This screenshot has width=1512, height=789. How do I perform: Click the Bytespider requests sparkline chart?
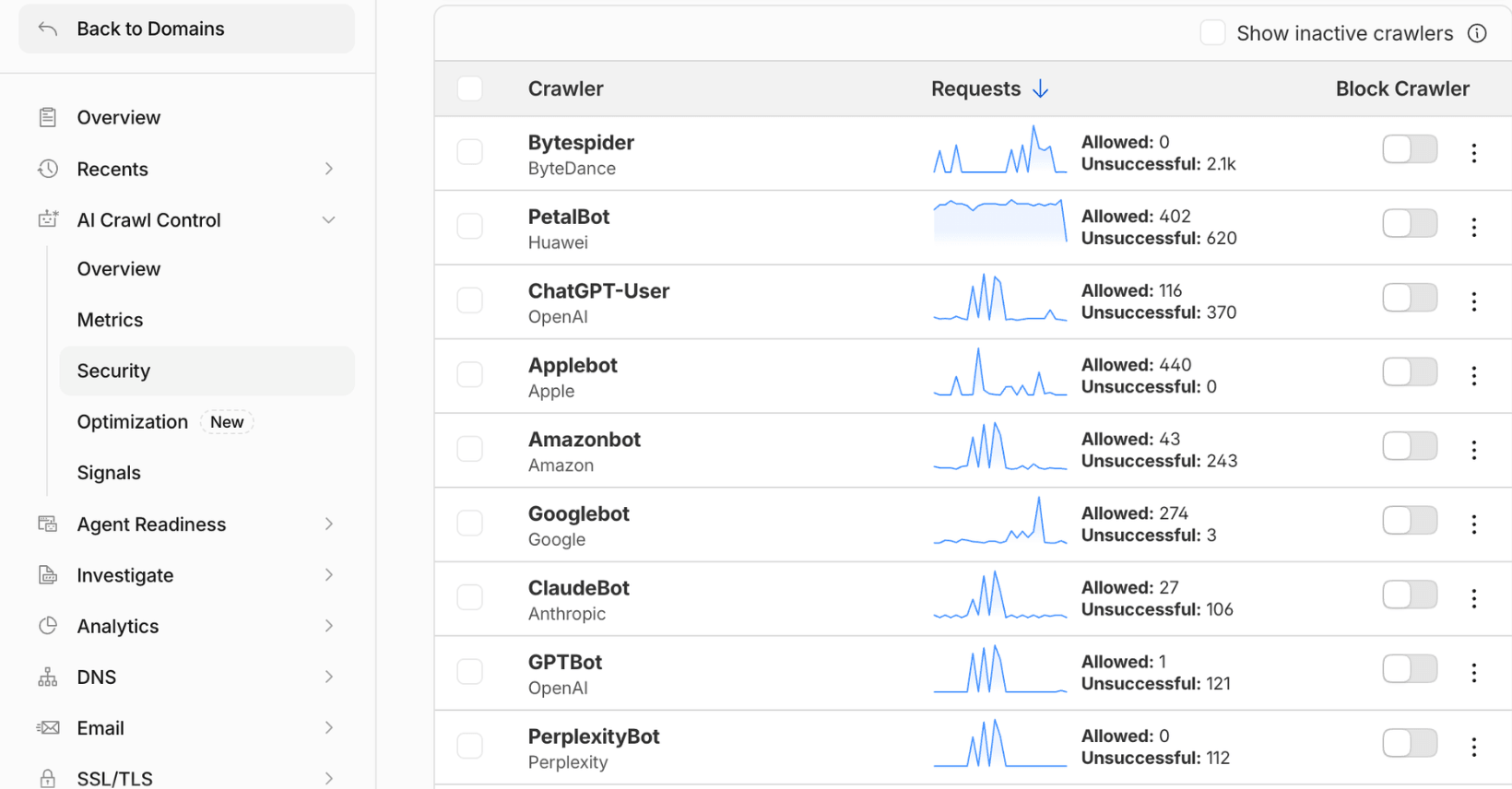point(1000,150)
